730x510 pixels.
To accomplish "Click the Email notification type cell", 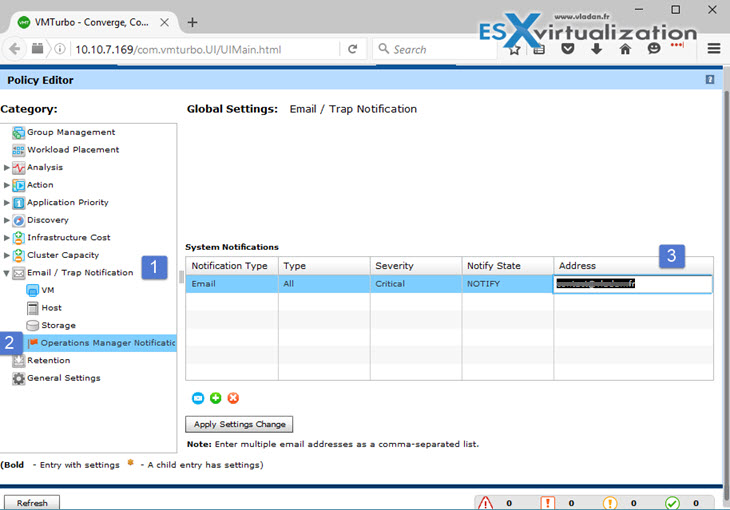I will coord(232,284).
